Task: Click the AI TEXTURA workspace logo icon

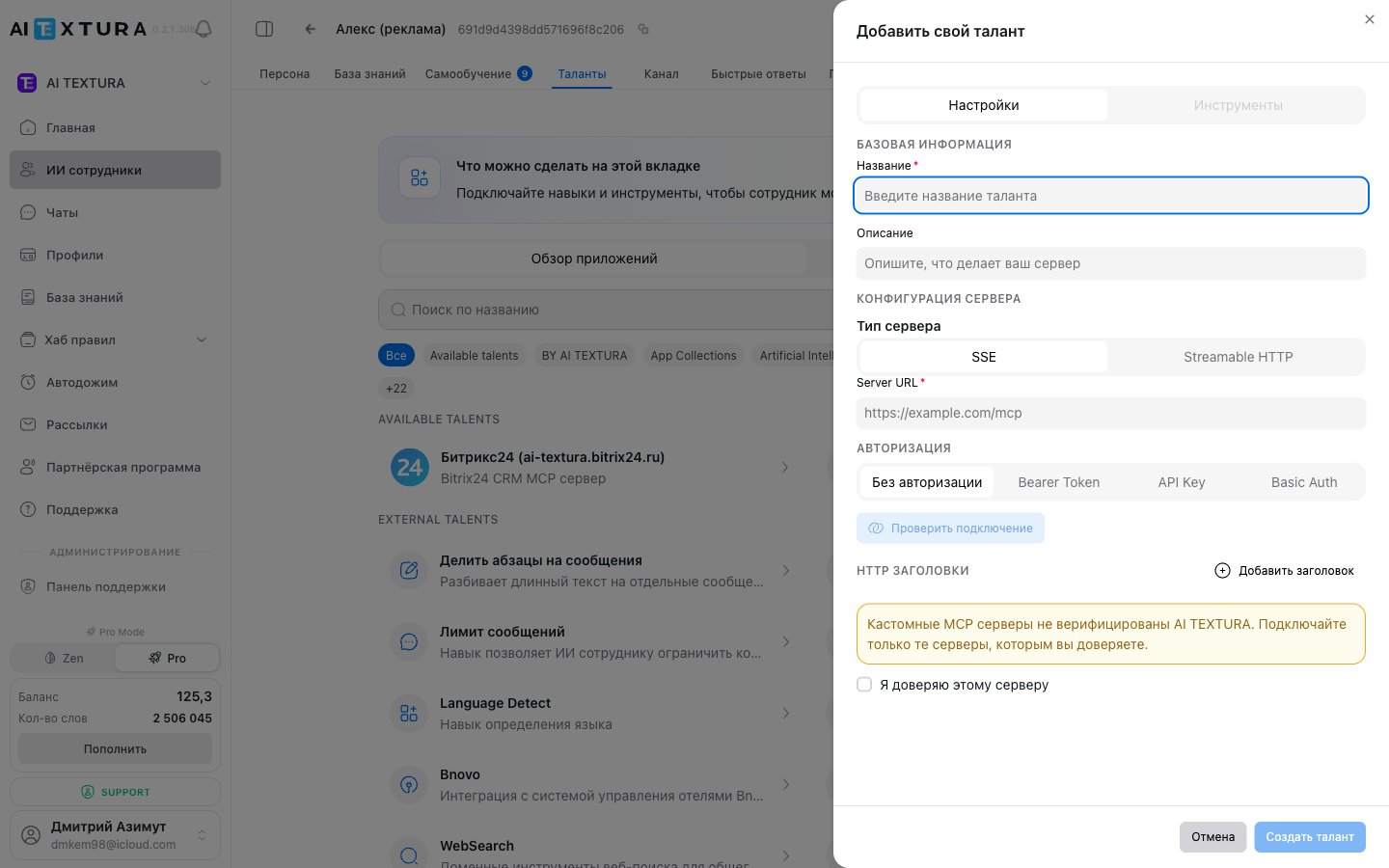Action: 27,83
